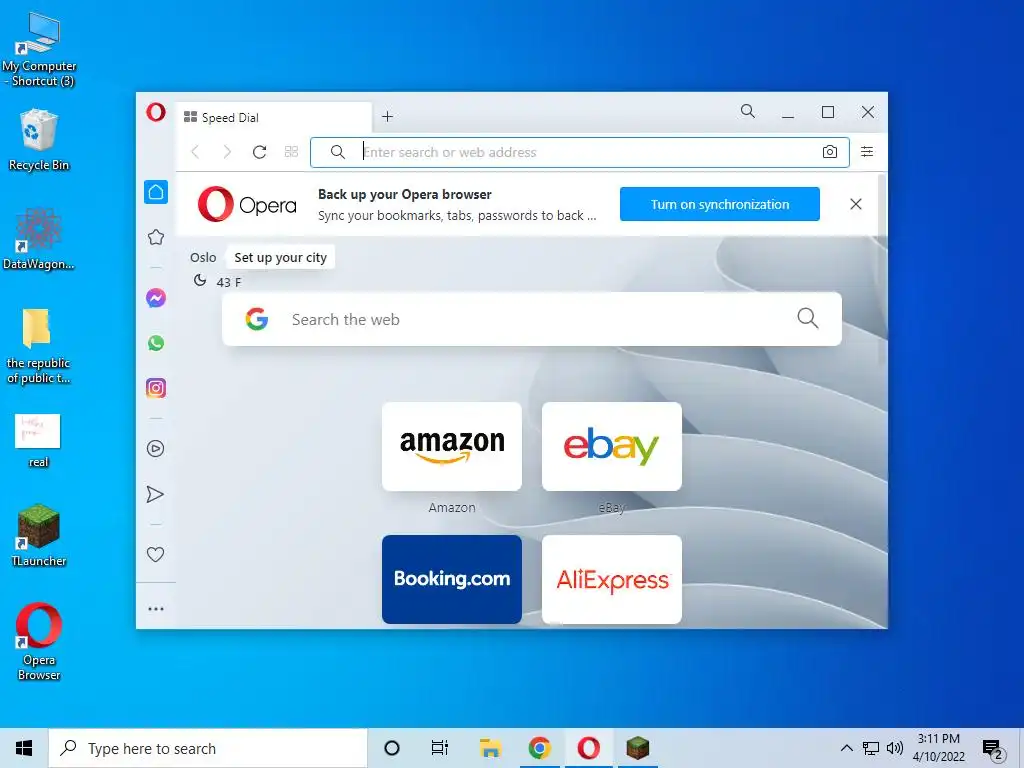This screenshot has height=768, width=1024.
Task: Open the Booking.com speed dial tile
Action: pos(452,579)
